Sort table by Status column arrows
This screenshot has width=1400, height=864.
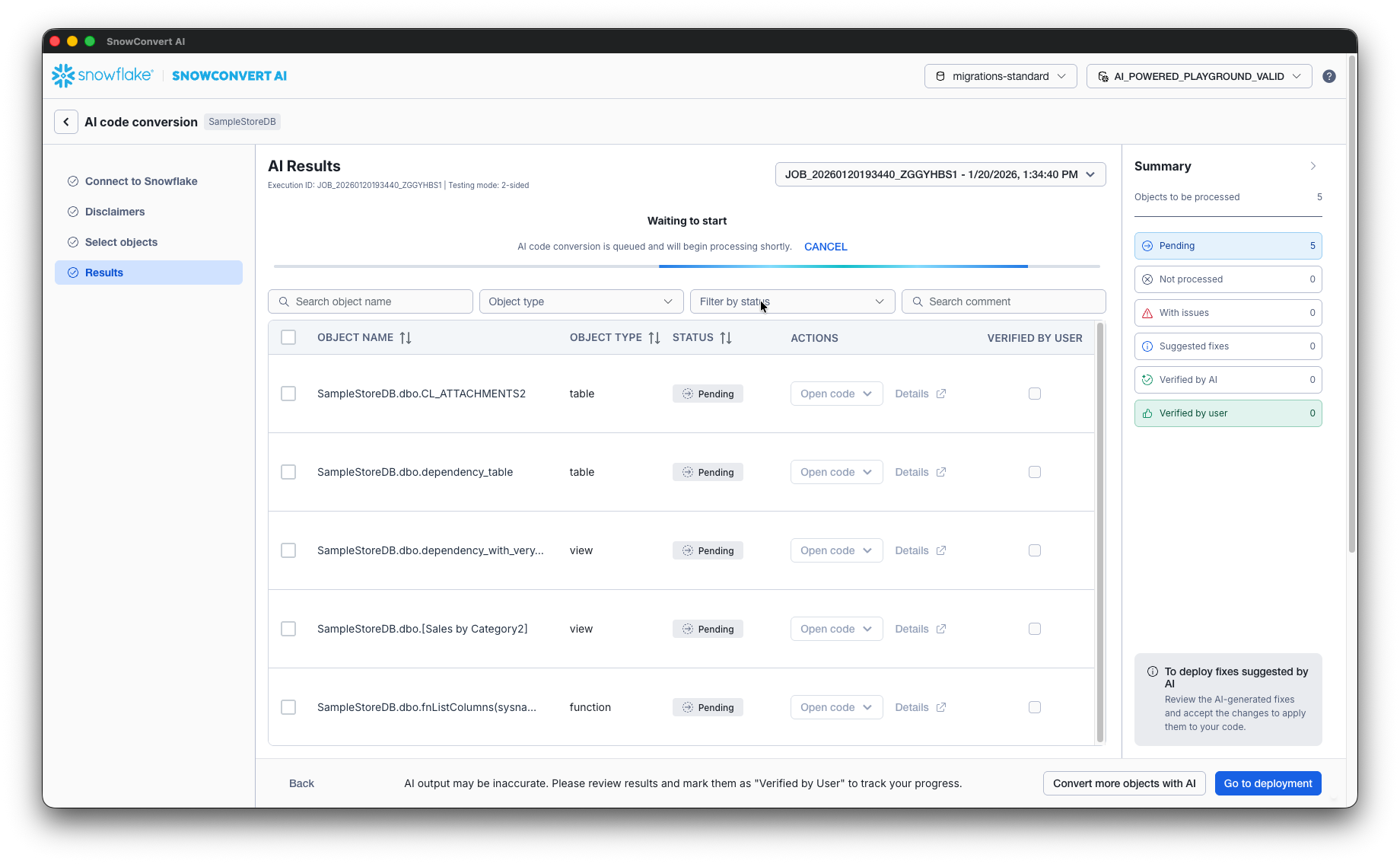726,338
